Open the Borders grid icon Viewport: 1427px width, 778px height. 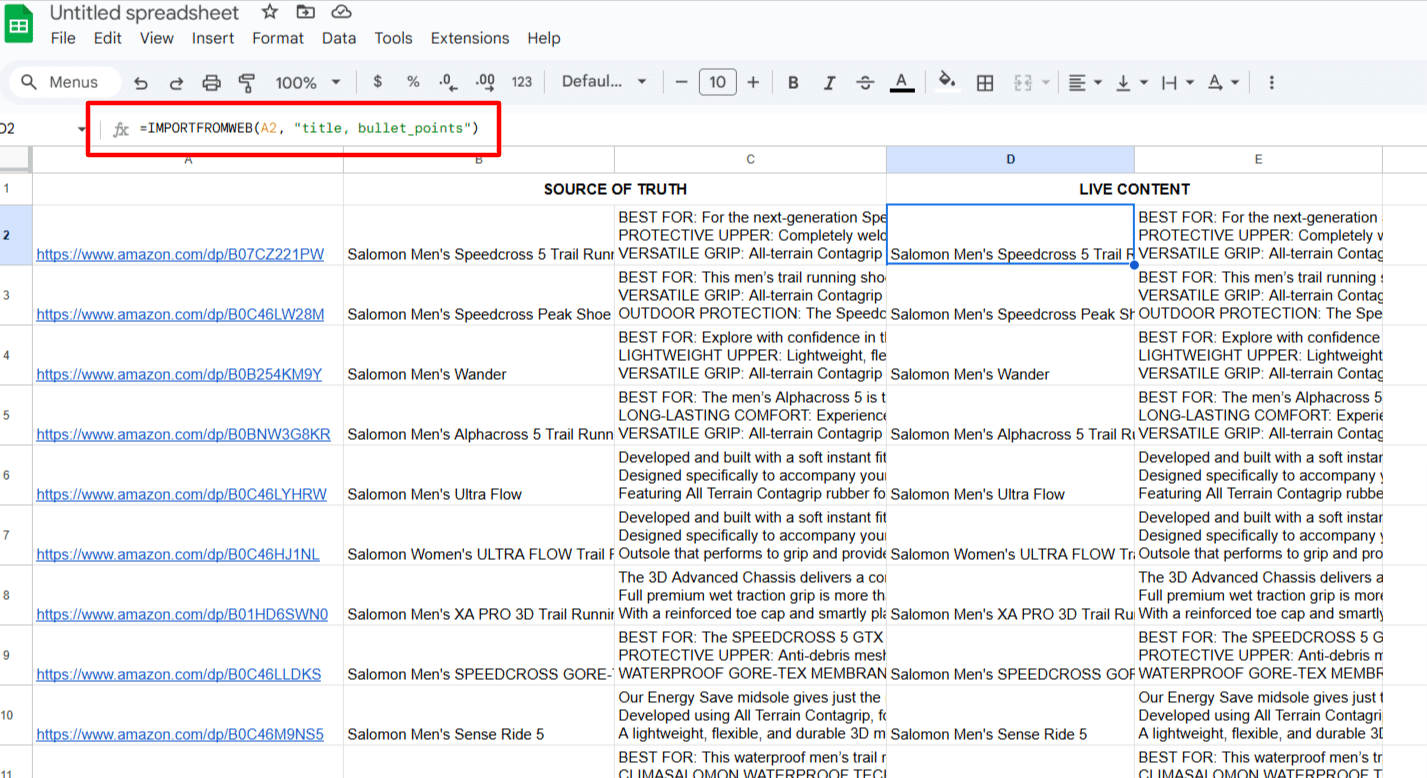[x=985, y=83]
